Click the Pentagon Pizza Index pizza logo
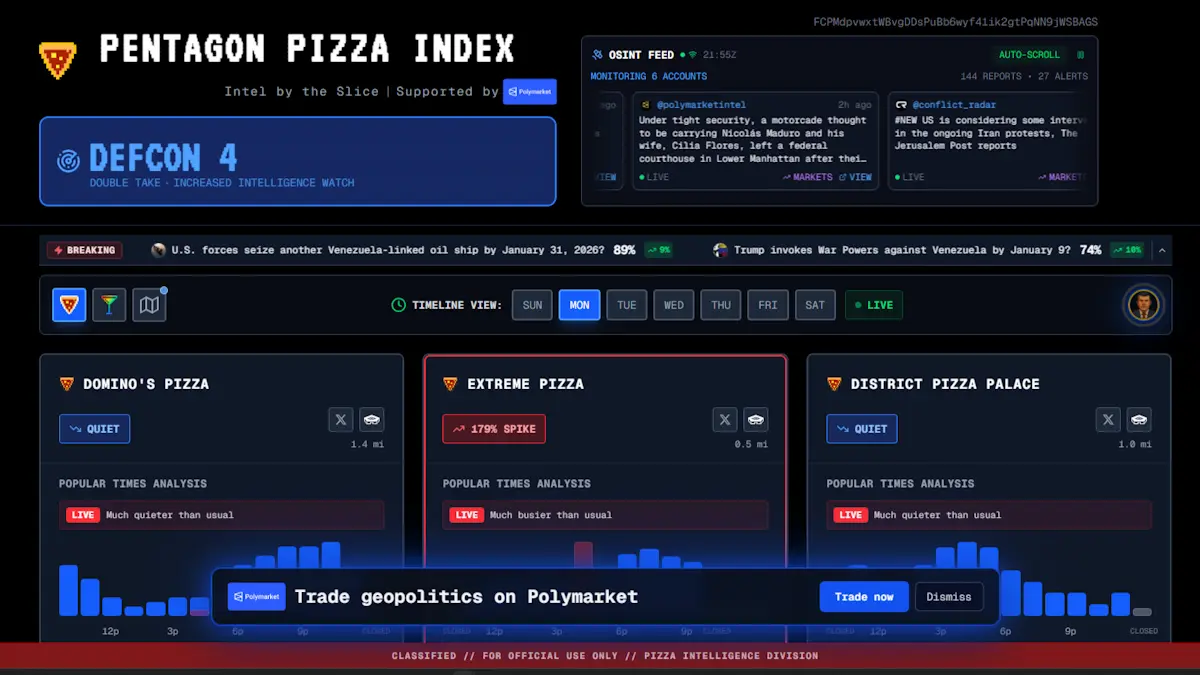 [58, 60]
